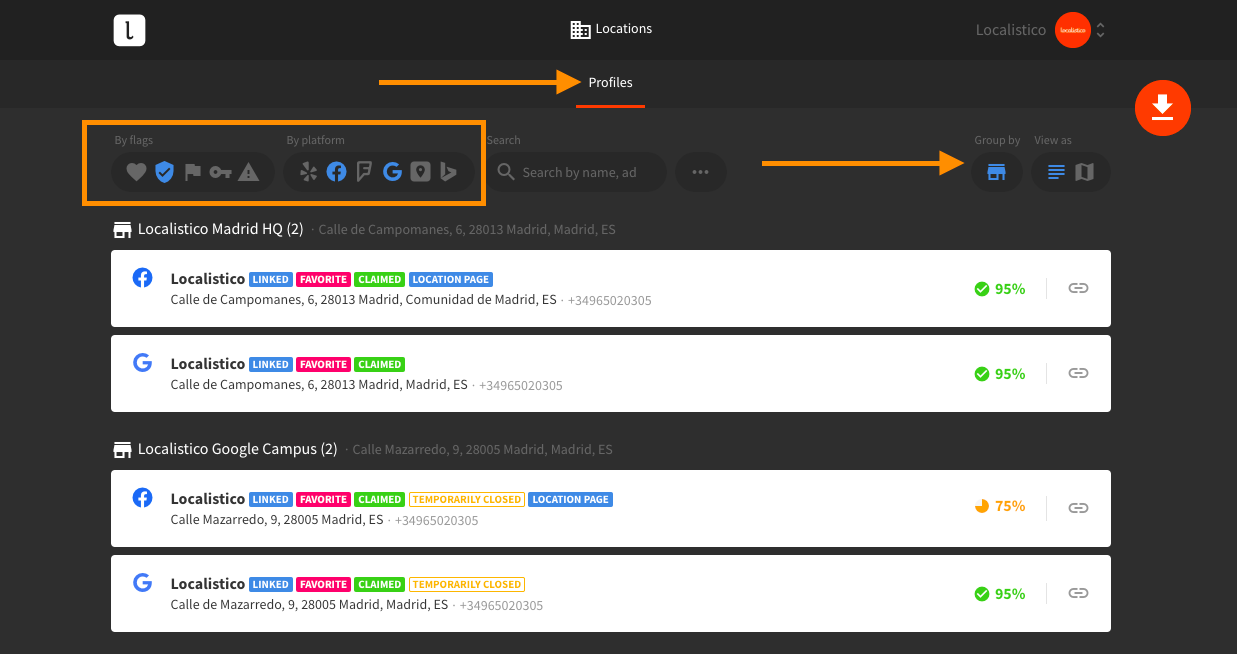This screenshot has height=654, width=1237.
Task: Group profiles by store location
Action: 995,172
